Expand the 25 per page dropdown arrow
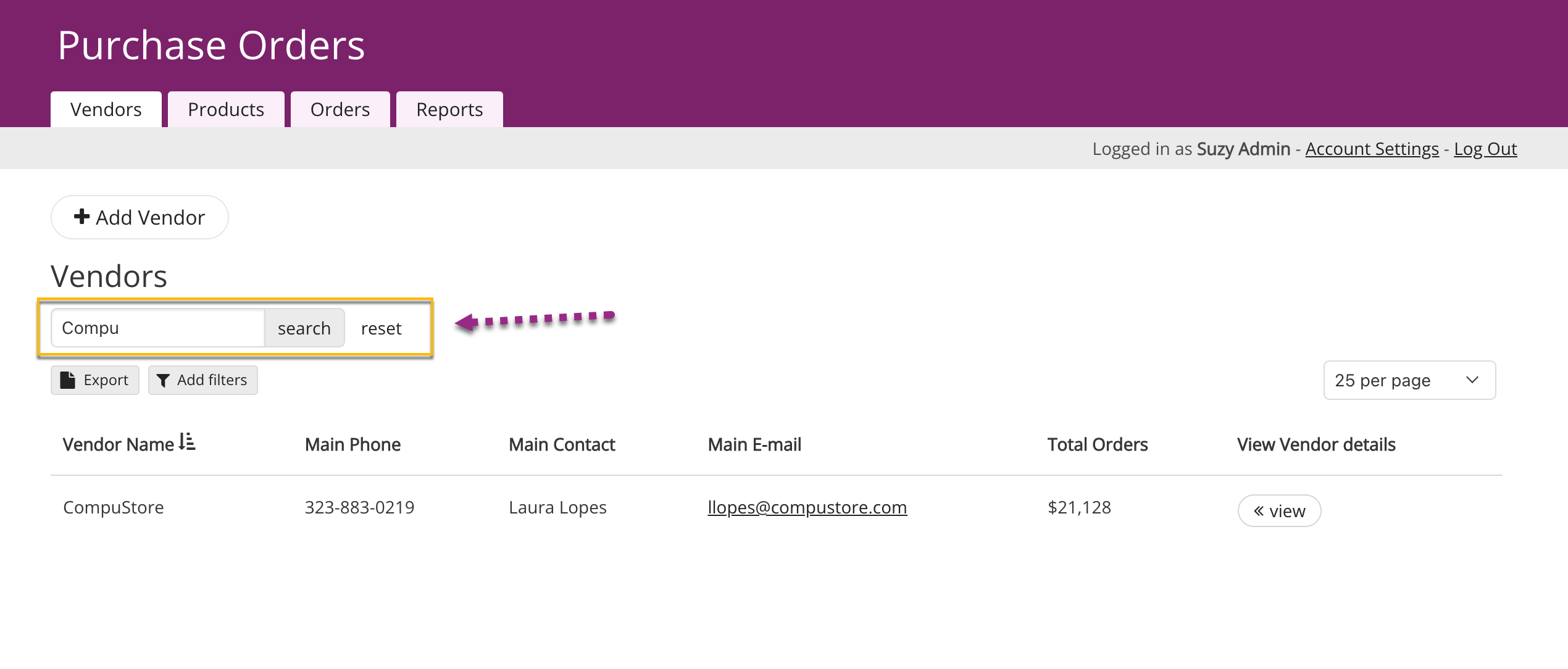This screenshot has height=669, width=1568. (1472, 380)
